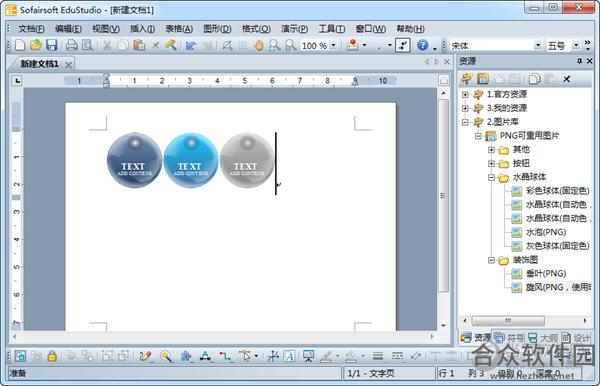Save the document with floppy disk icon
Image resolution: width=600 pixels, height=386 pixels.
pos(51,46)
